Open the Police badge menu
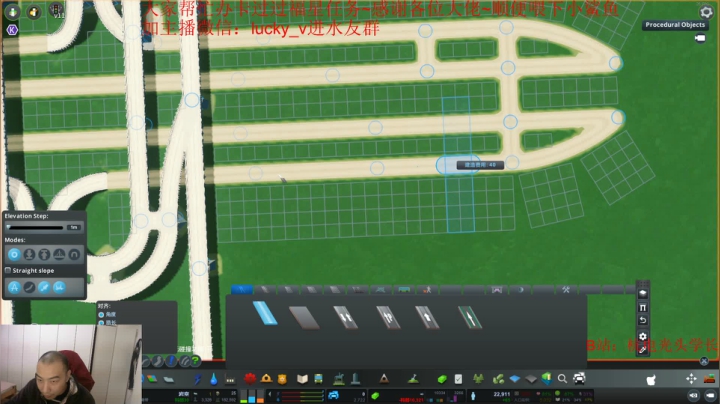Image resolution: width=720 pixels, height=404 pixels. (x=282, y=379)
